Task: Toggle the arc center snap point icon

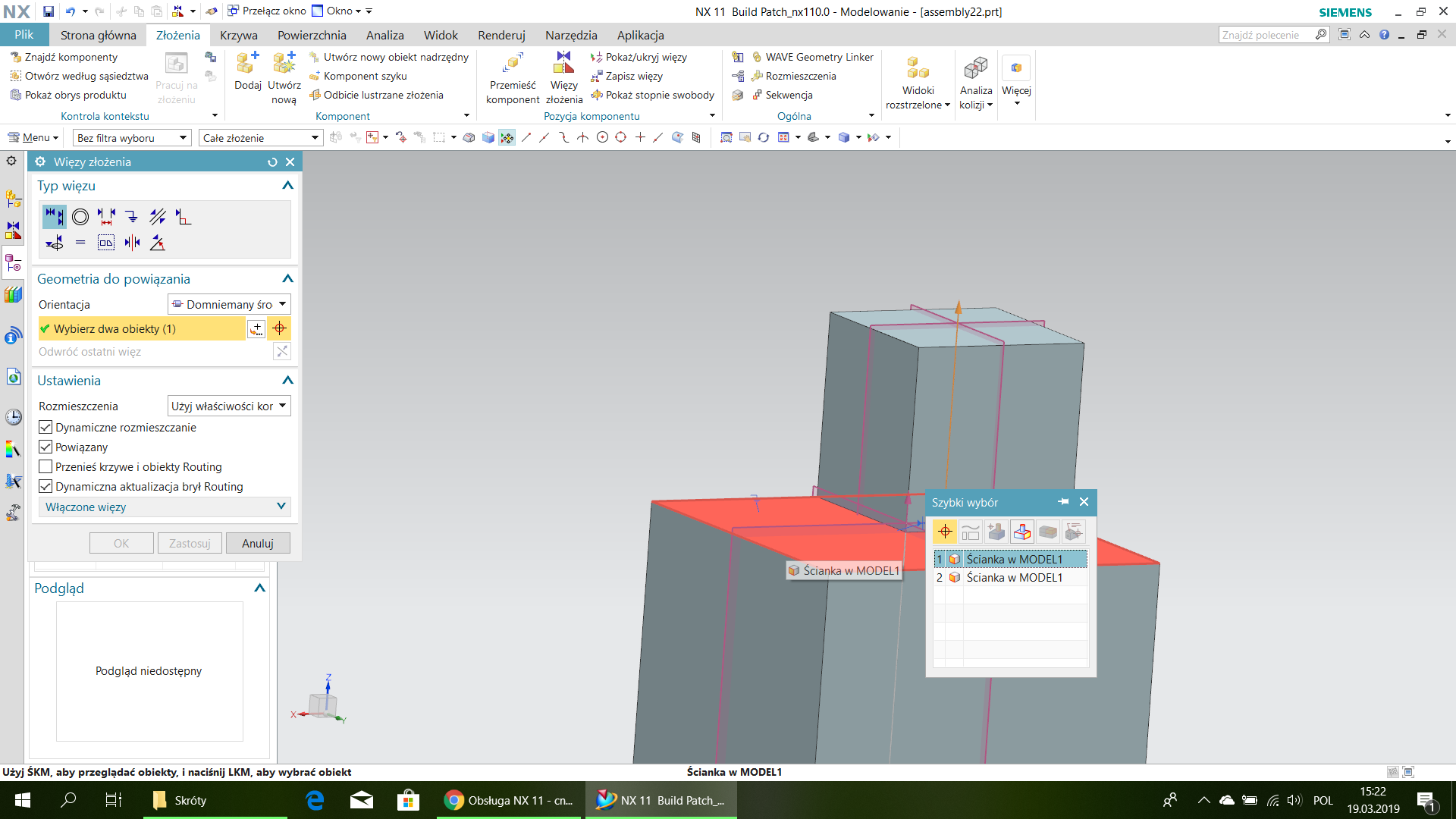Action: pos(602,137)
